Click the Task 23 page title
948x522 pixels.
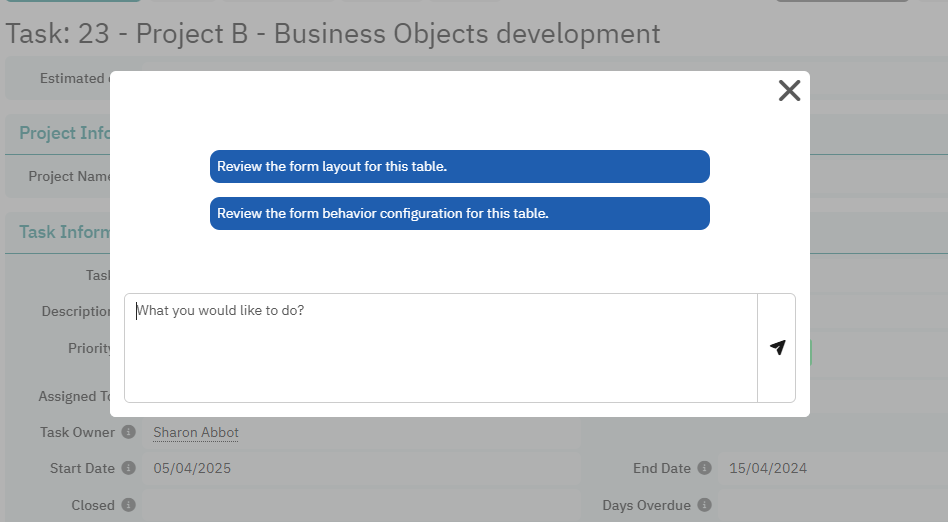[x=333, y=33]
